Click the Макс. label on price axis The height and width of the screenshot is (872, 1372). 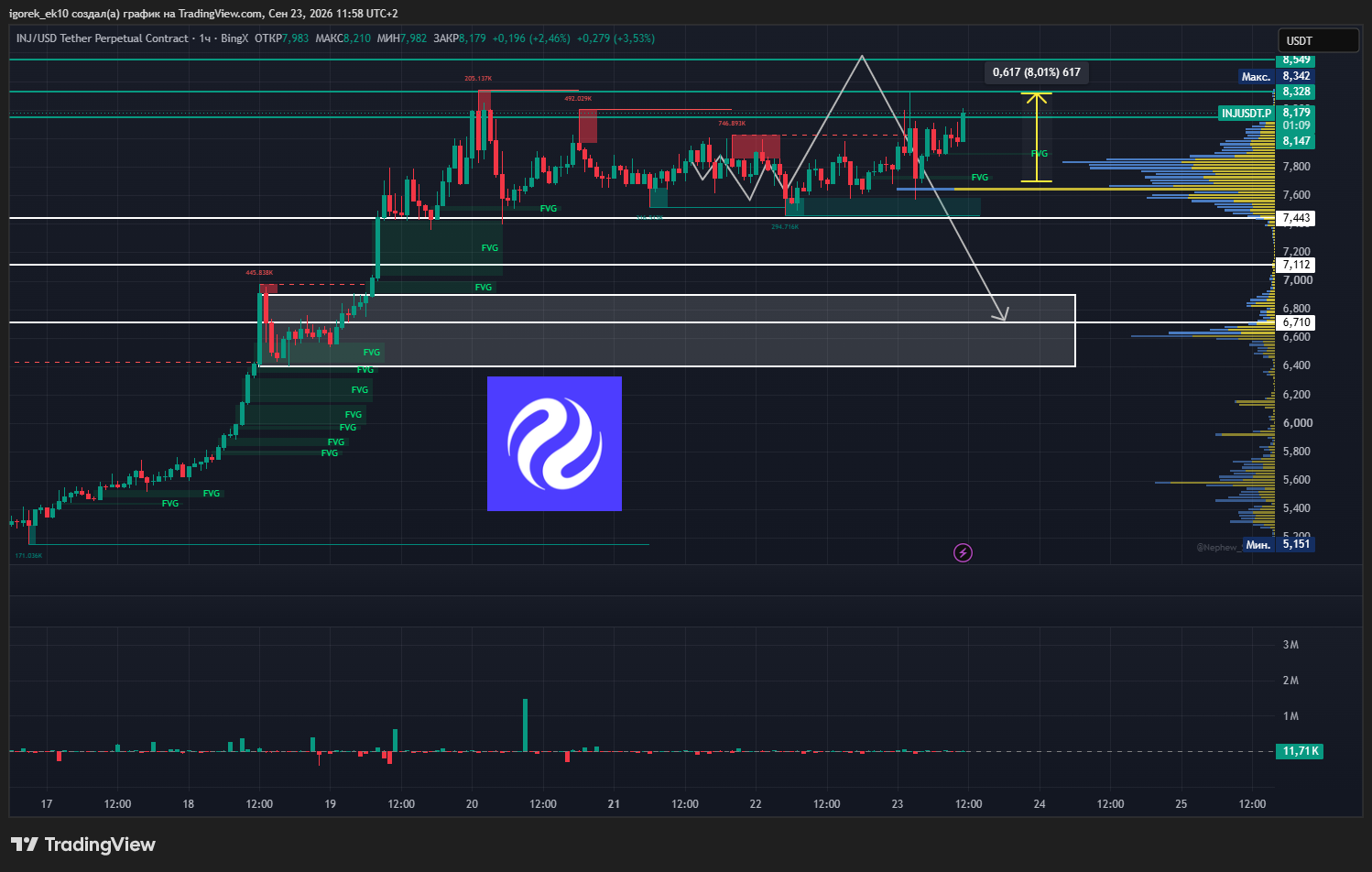[1256, 77]
